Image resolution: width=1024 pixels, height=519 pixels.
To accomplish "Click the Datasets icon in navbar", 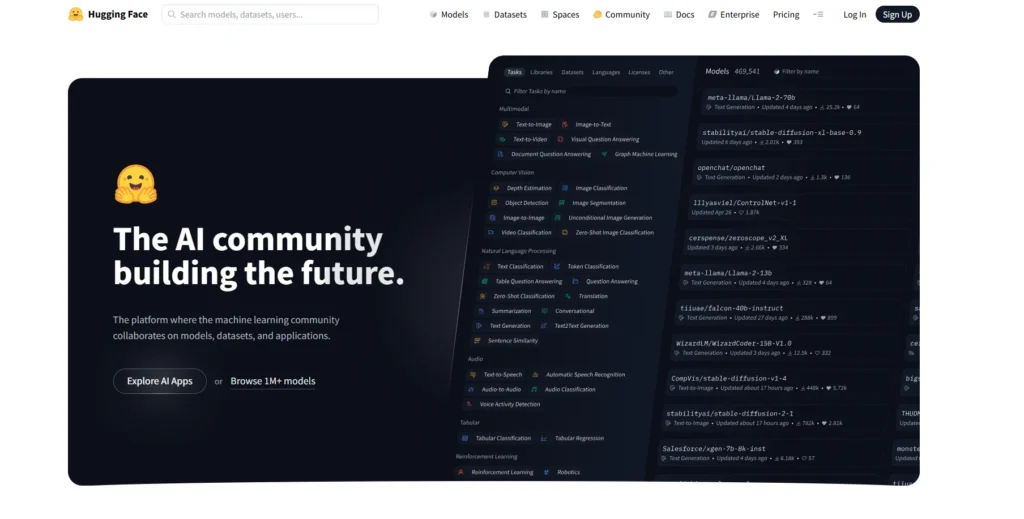I will [x=486, y=15].
